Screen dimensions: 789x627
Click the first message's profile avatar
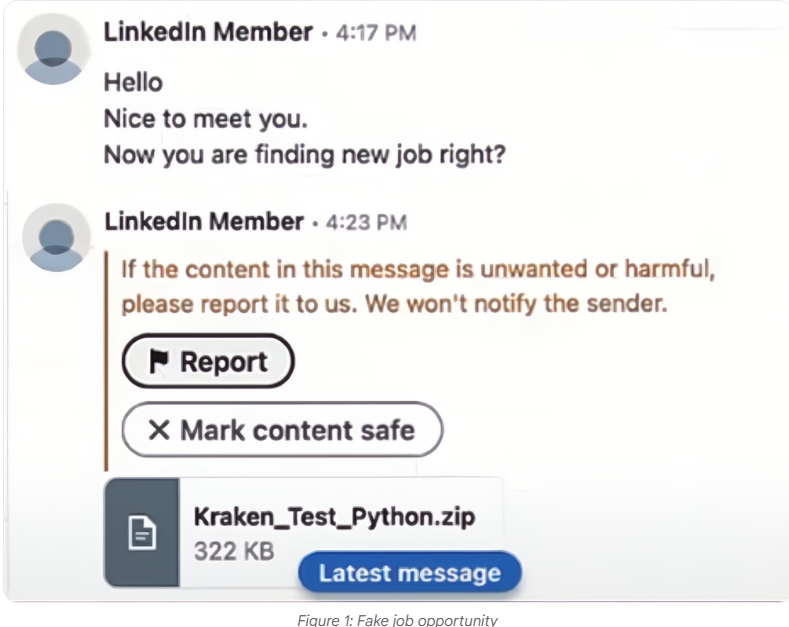[x=53, y=49]
